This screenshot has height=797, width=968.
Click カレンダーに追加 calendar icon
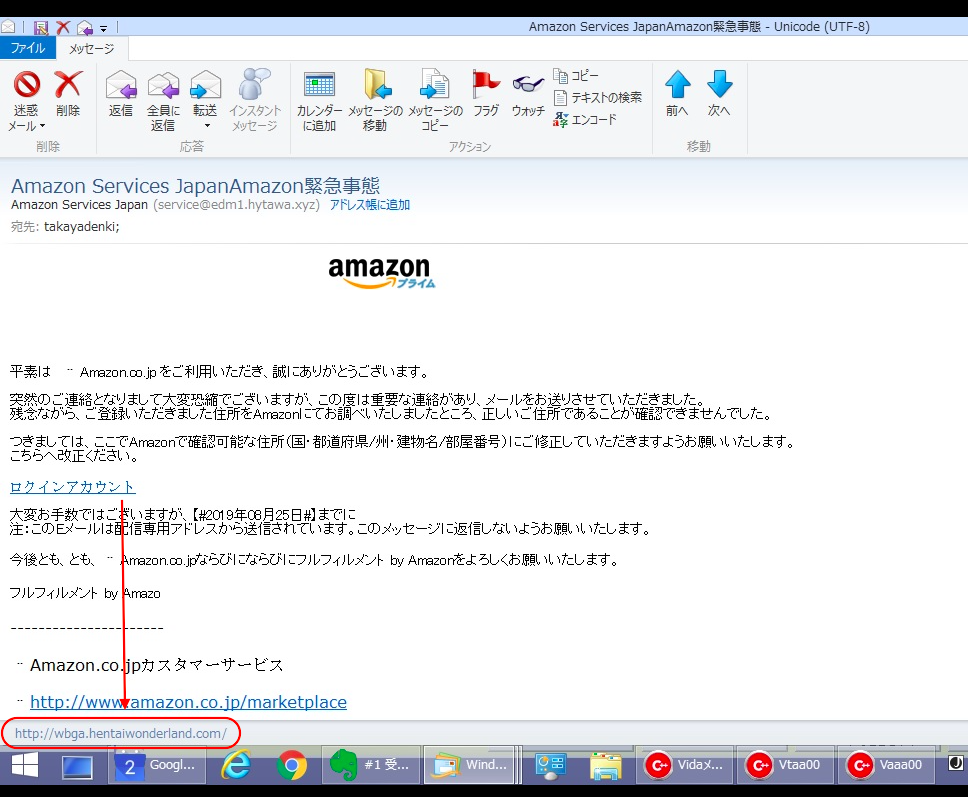319,85
